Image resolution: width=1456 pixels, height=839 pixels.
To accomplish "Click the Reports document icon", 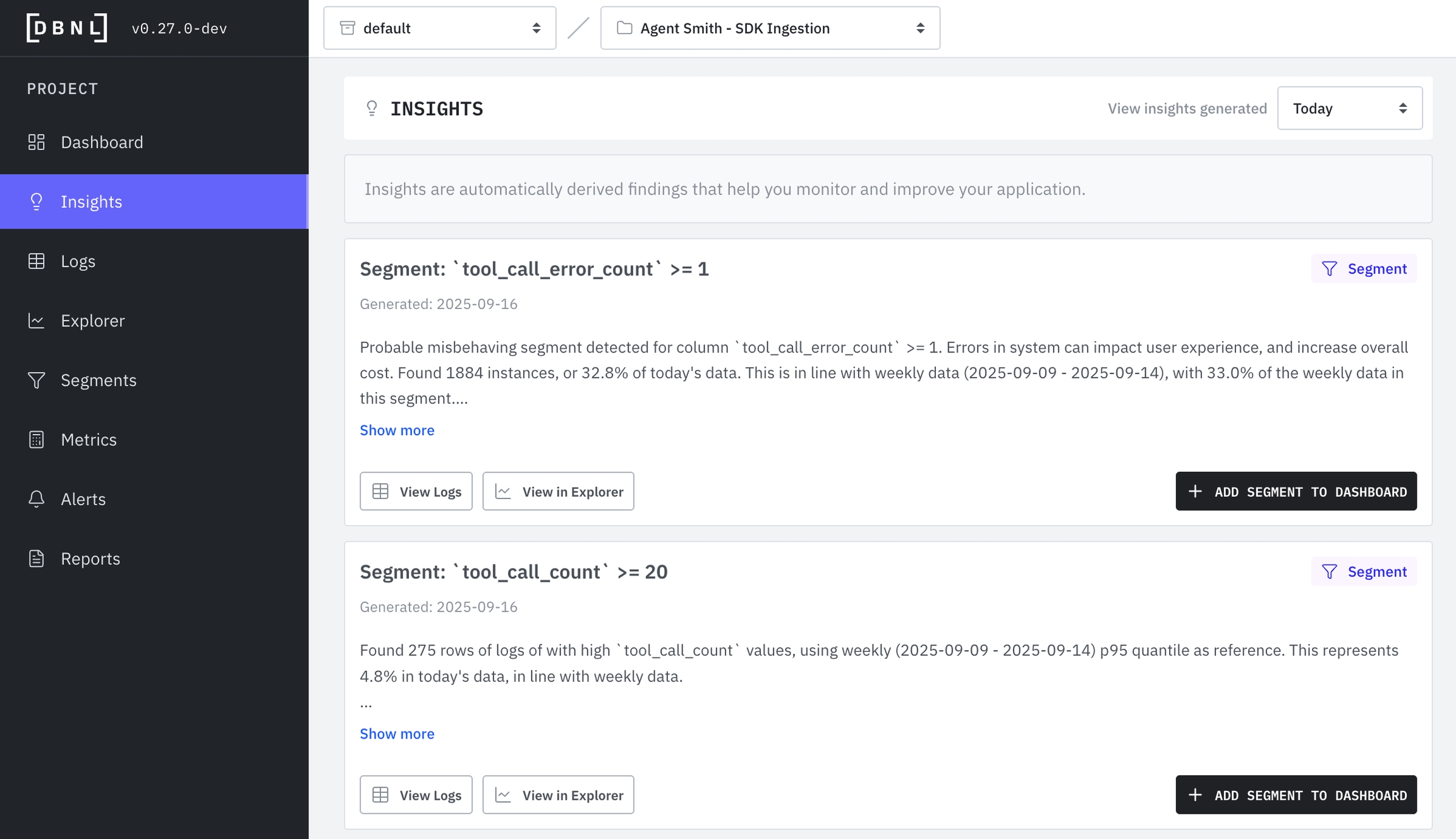I will [x=37, y=558].
